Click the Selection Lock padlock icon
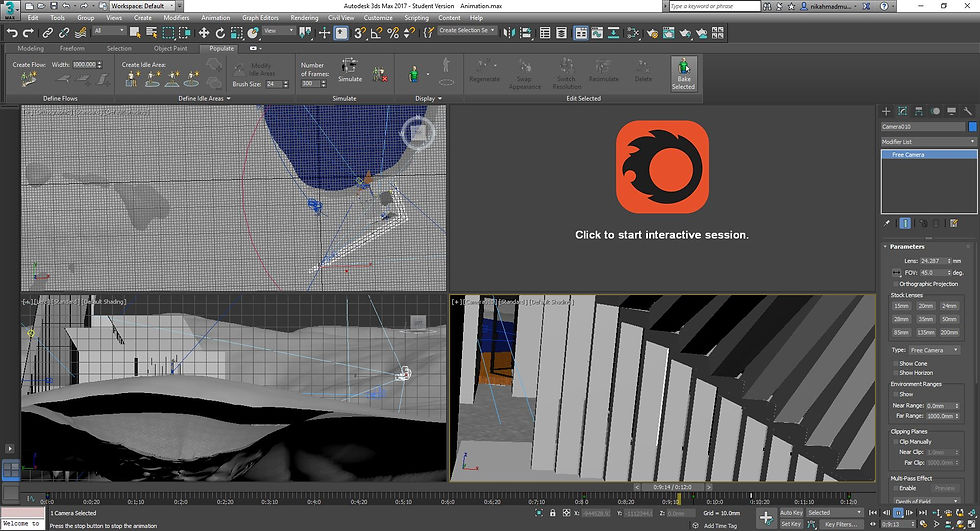Screen dimensions: 980x531 point(552,513)
